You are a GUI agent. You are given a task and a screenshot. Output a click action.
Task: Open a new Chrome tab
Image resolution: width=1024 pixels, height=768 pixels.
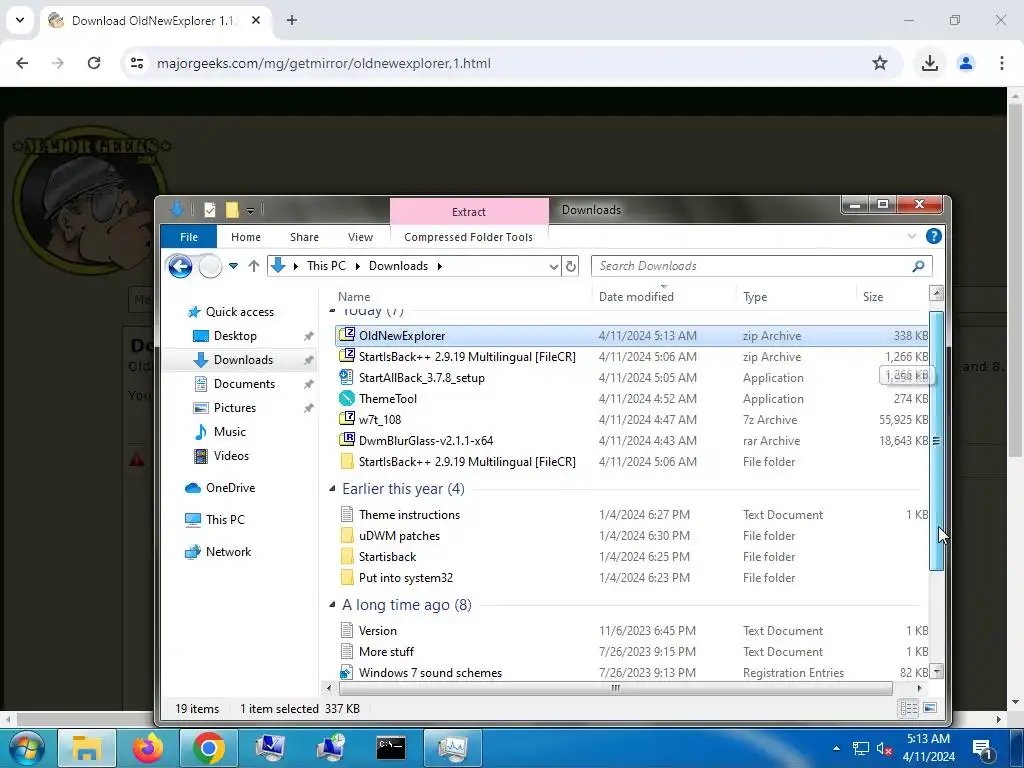pyautogui.click(x=292, y=20)
